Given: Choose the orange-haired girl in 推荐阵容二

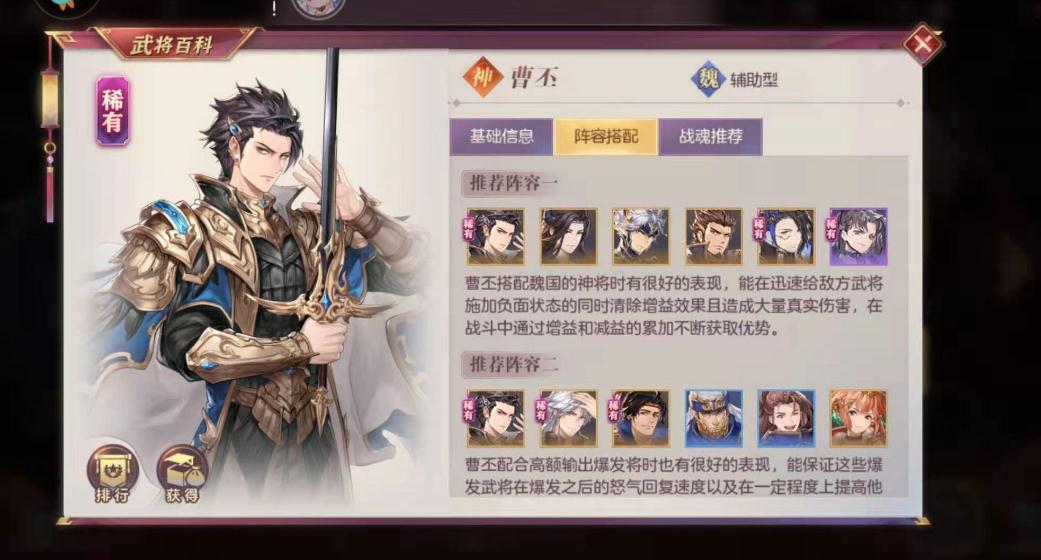Looking at the screenshot, I should tap(858, 418).
